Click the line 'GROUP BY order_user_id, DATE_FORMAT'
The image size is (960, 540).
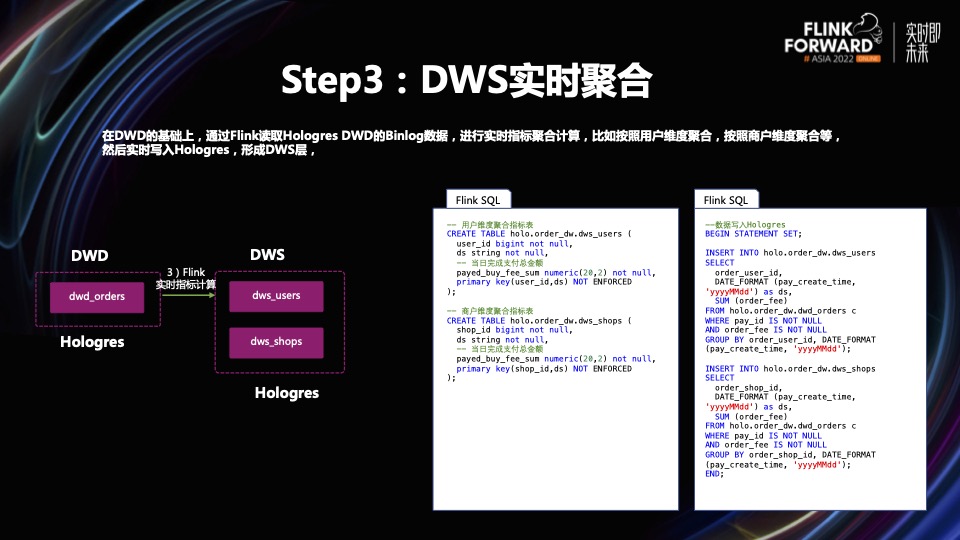pos(790,340)
